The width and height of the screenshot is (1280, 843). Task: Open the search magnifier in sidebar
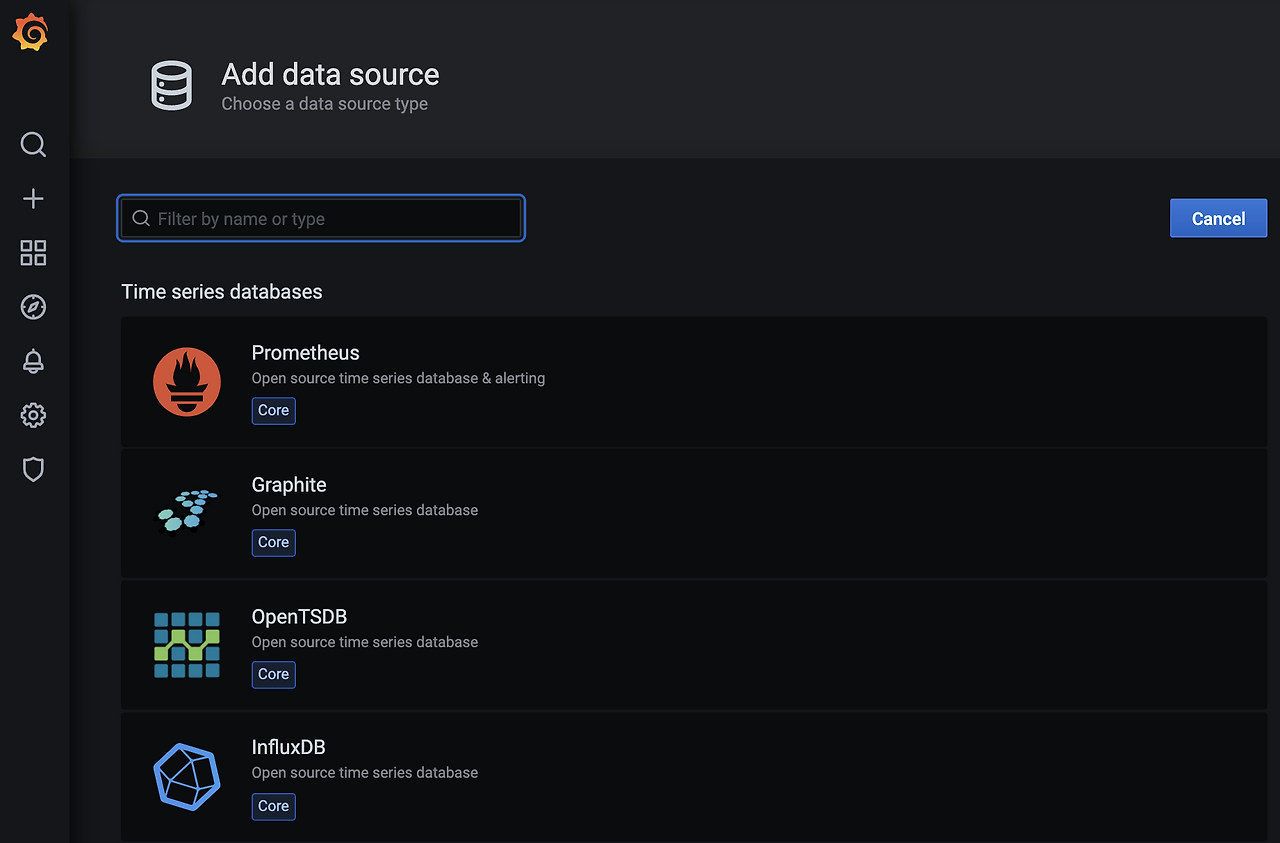pos(33,145)
